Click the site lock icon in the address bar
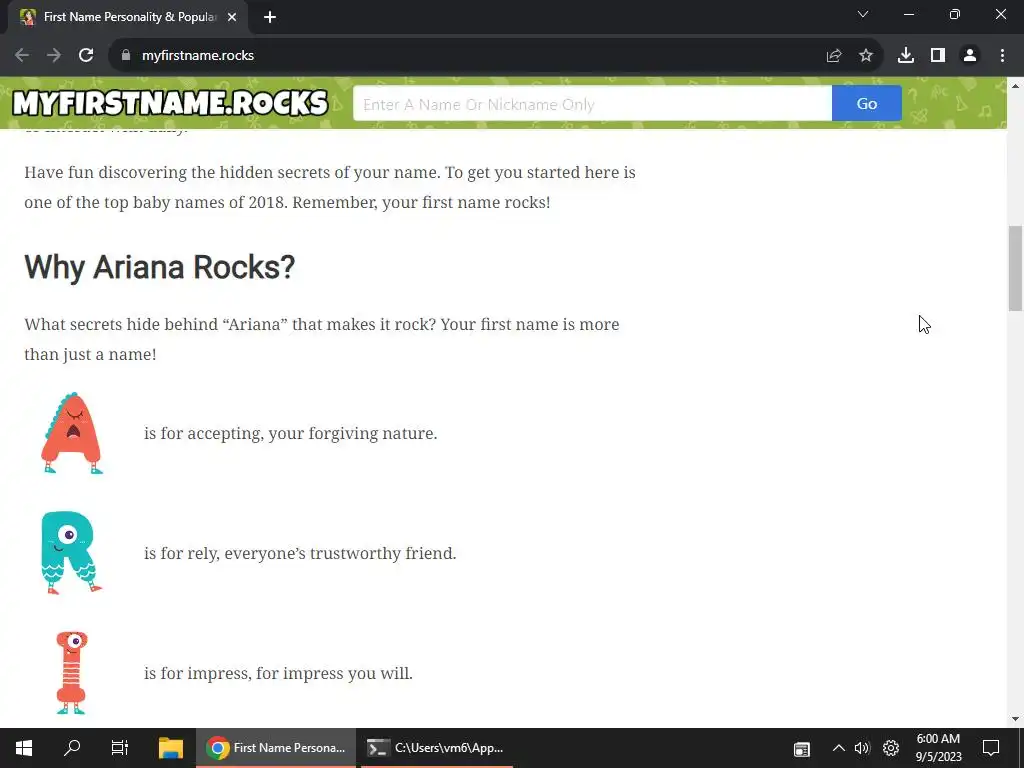 click(126, 56)
